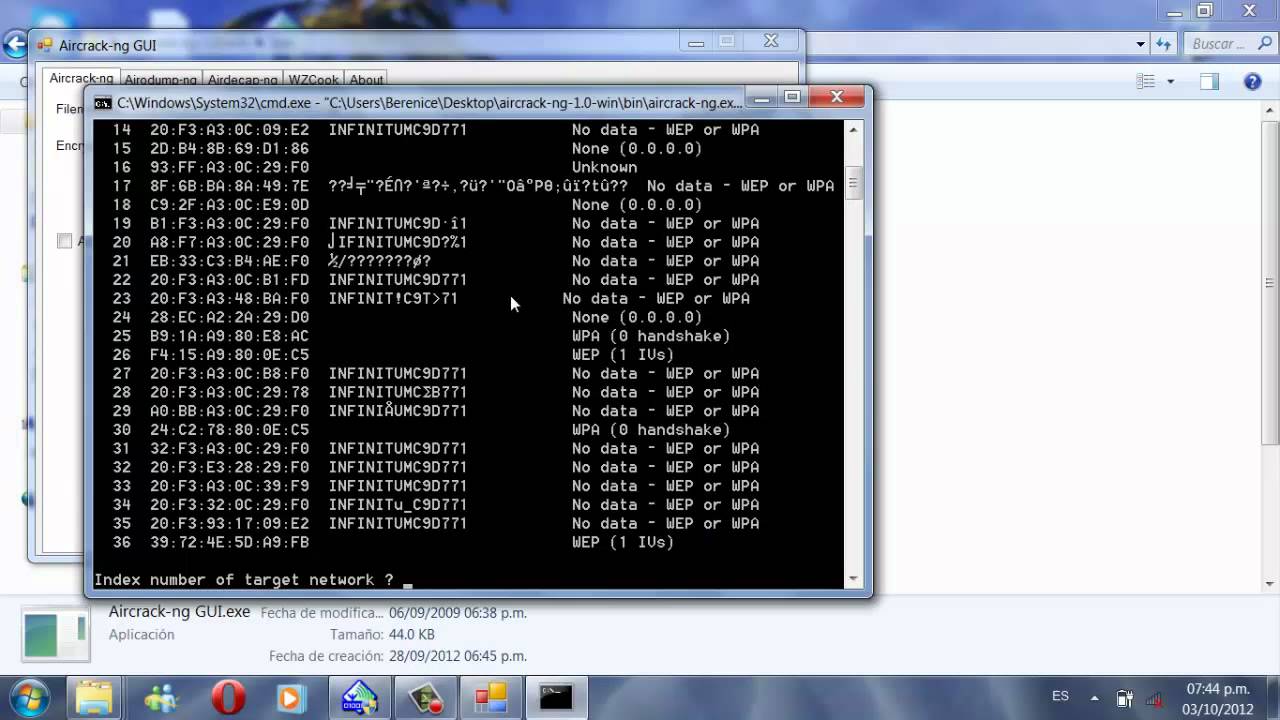Open the blue diamond taskbar app icon
This screenshot has height=720, width=1280.
359,697
